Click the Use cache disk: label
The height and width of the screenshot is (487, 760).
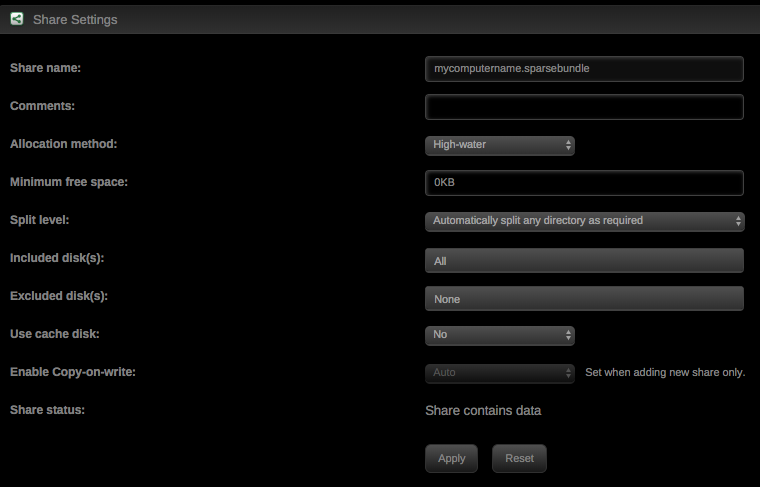pyautogui.click(x=55, y=334)
